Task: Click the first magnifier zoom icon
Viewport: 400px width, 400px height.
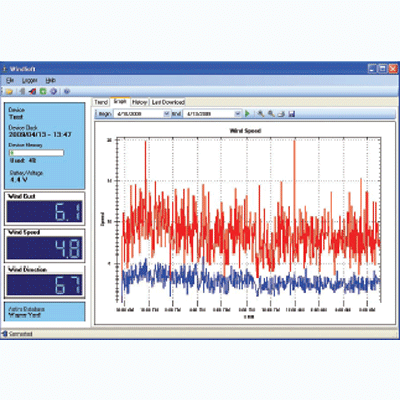Action: tap(261, 114)
